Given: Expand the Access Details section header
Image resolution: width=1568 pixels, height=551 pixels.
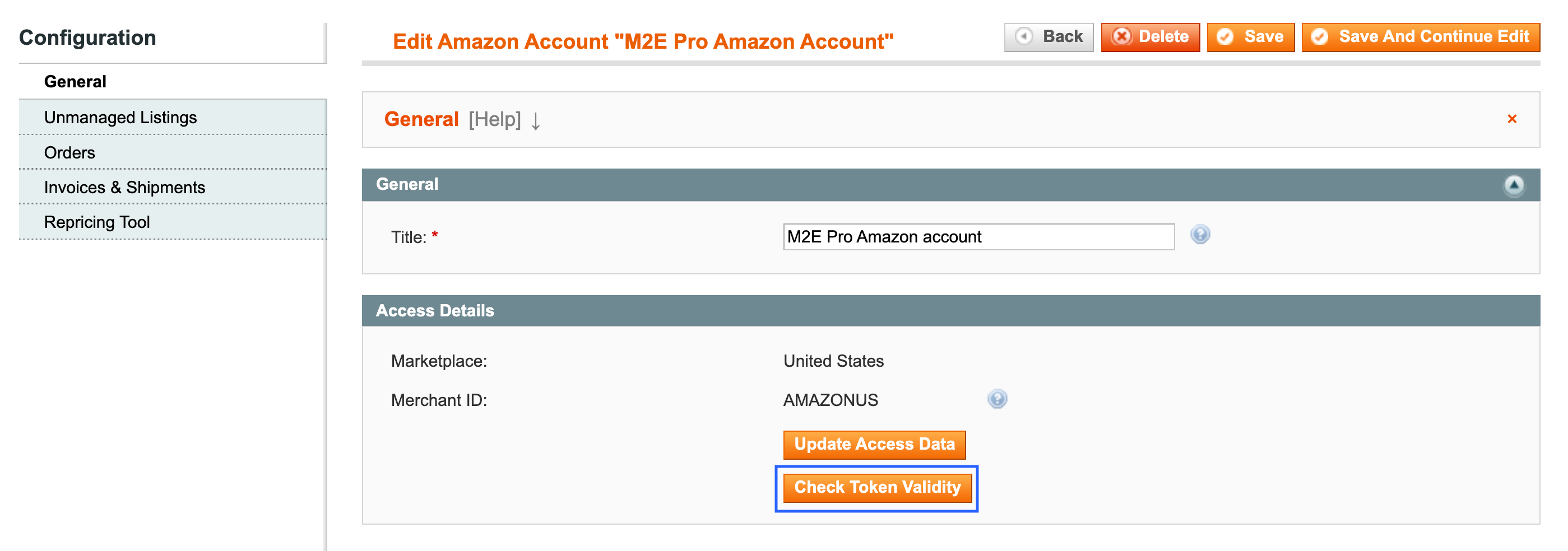Looking at the screenshot, I should (x=436, y=311).
